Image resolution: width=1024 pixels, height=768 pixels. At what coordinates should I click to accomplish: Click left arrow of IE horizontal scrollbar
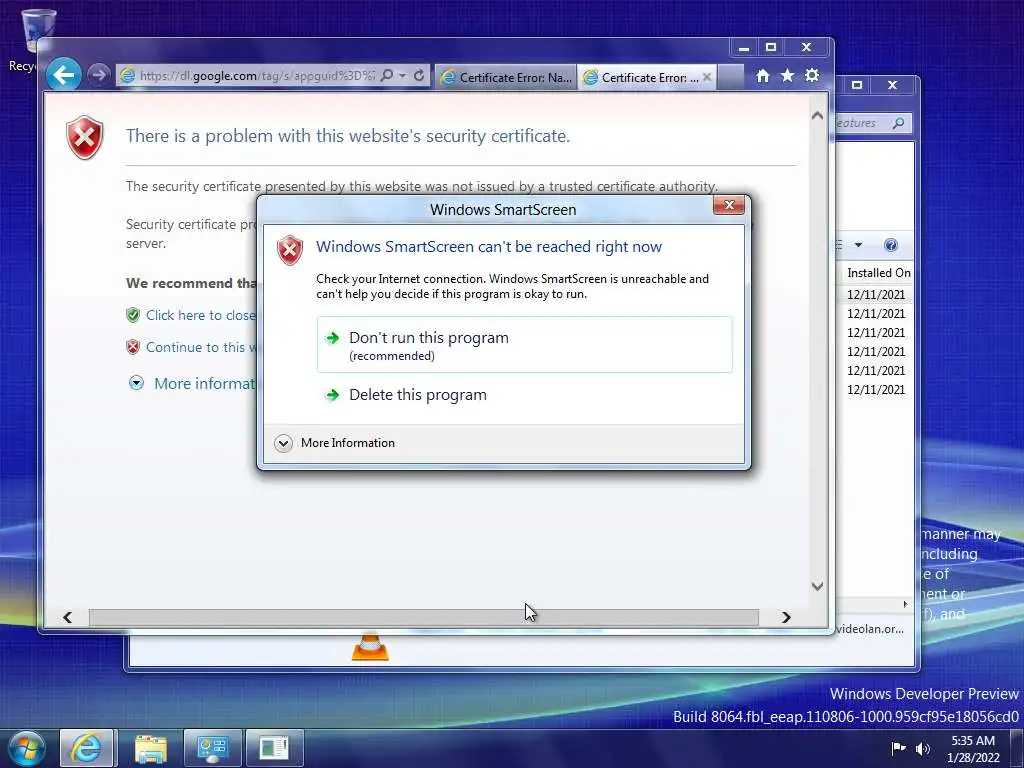[67, 617]
